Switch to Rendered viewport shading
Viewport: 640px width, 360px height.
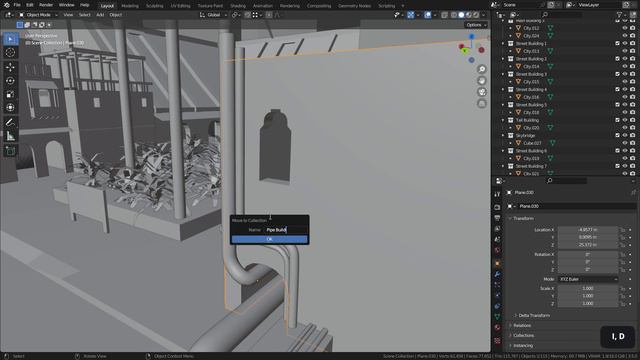(476, 15)
